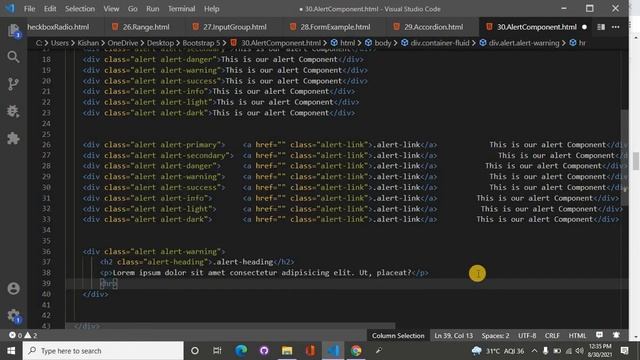Screen dimensions: 640x360
Task: Open the OneDrive breadcrumb segment
Action: (123, 43)
